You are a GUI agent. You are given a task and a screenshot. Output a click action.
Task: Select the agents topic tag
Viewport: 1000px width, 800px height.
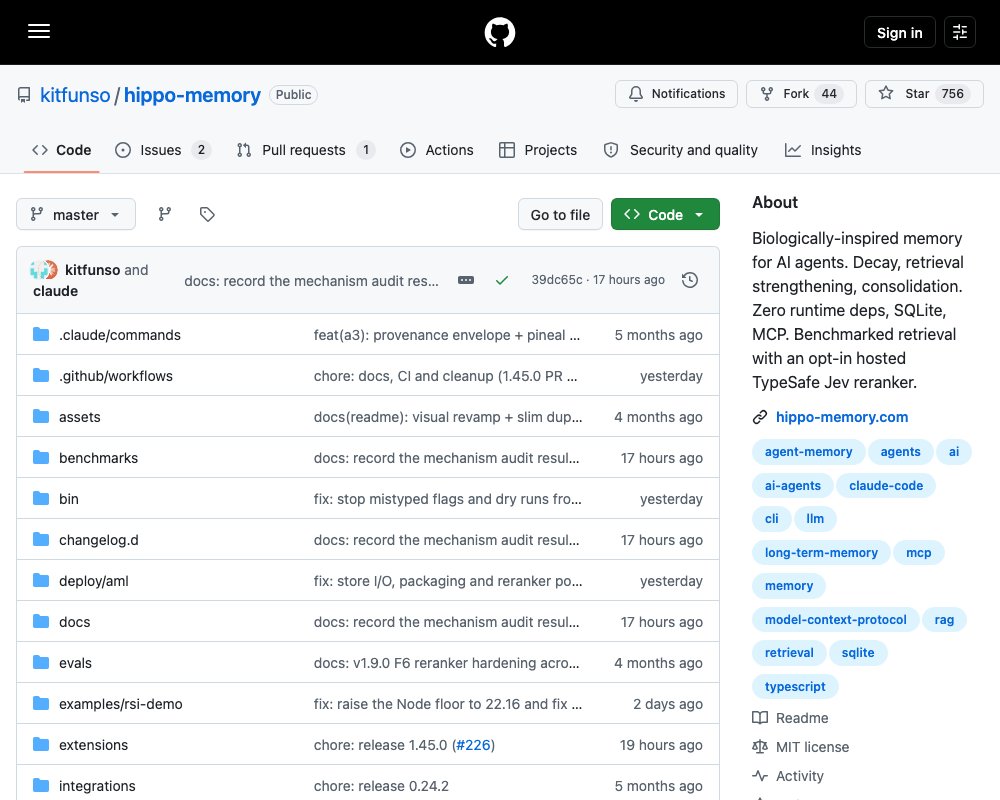[900, 452]
